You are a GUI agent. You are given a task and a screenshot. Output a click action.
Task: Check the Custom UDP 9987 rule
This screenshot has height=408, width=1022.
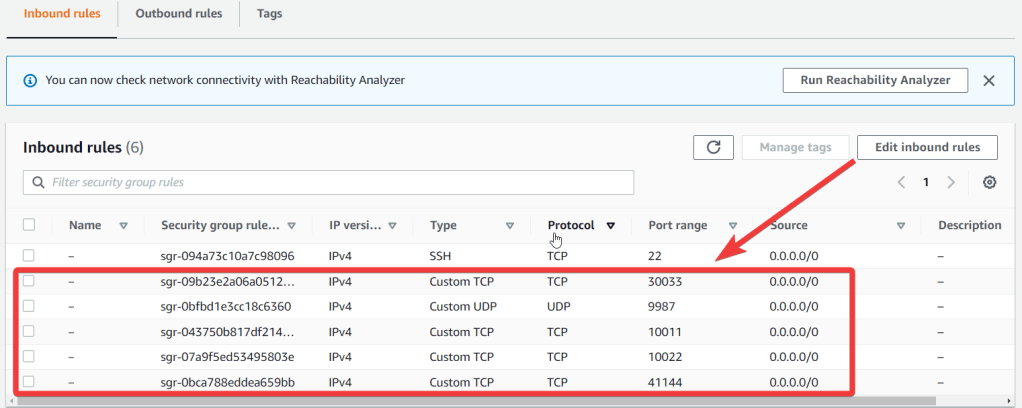point(29,306)
